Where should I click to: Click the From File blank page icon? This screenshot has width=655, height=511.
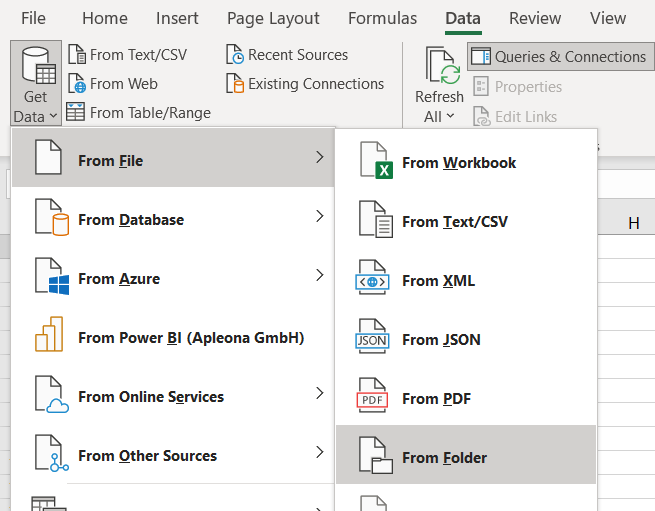click(x=48, y=157)
